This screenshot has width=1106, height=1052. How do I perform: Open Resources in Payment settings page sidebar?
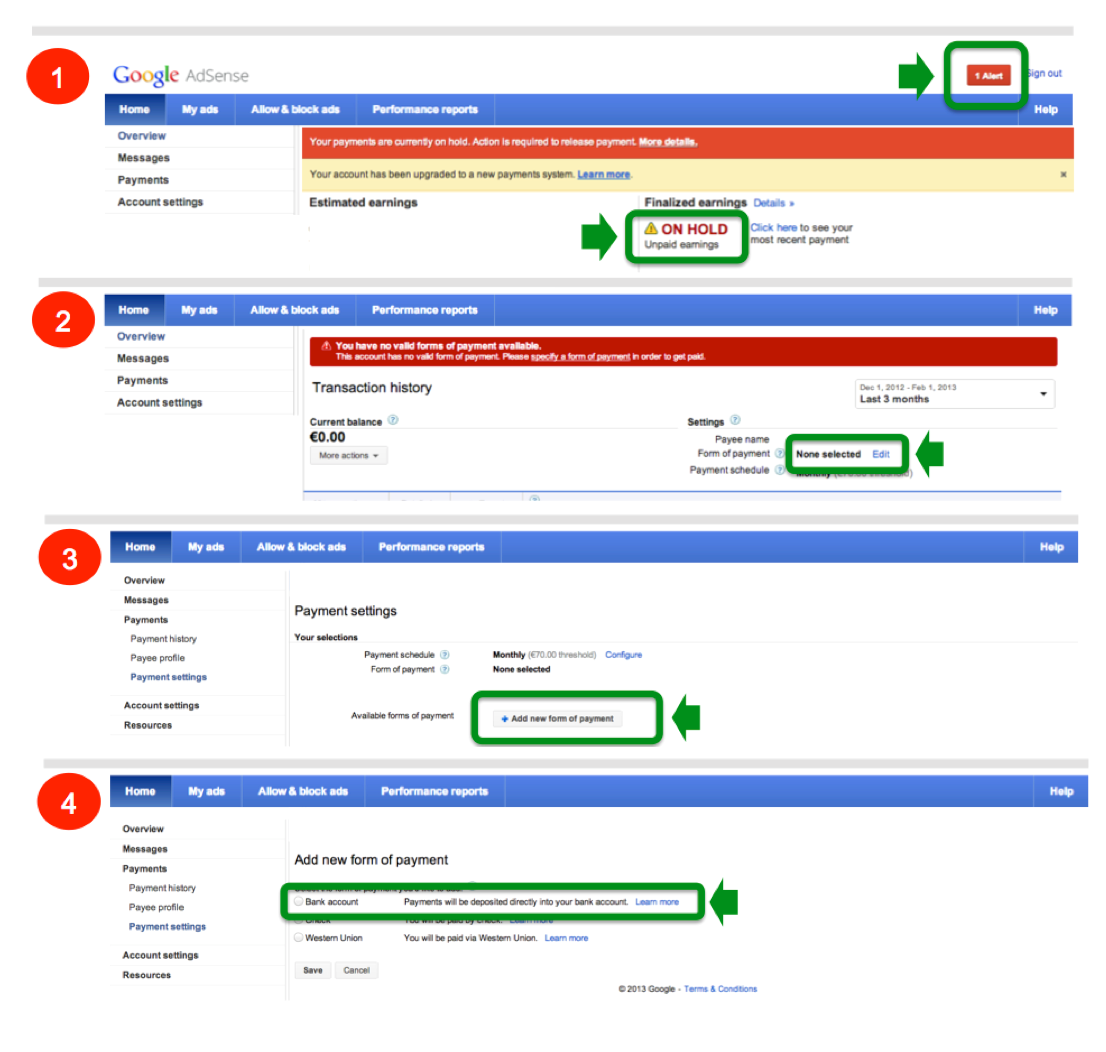point(148,725)
